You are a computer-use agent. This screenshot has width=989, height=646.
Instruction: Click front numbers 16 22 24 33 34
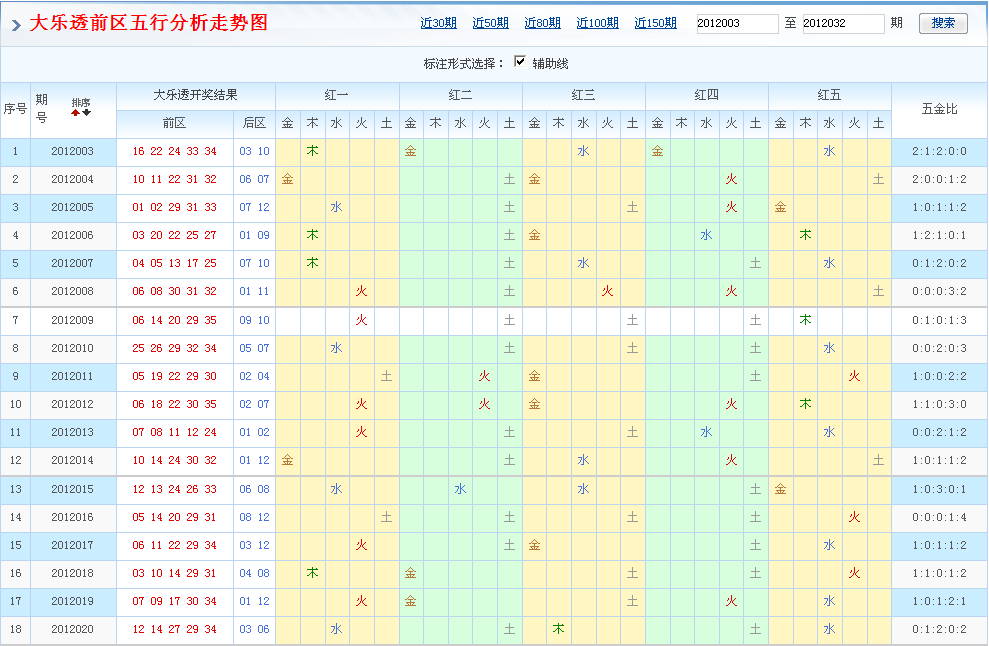click(x=175, y=151)
